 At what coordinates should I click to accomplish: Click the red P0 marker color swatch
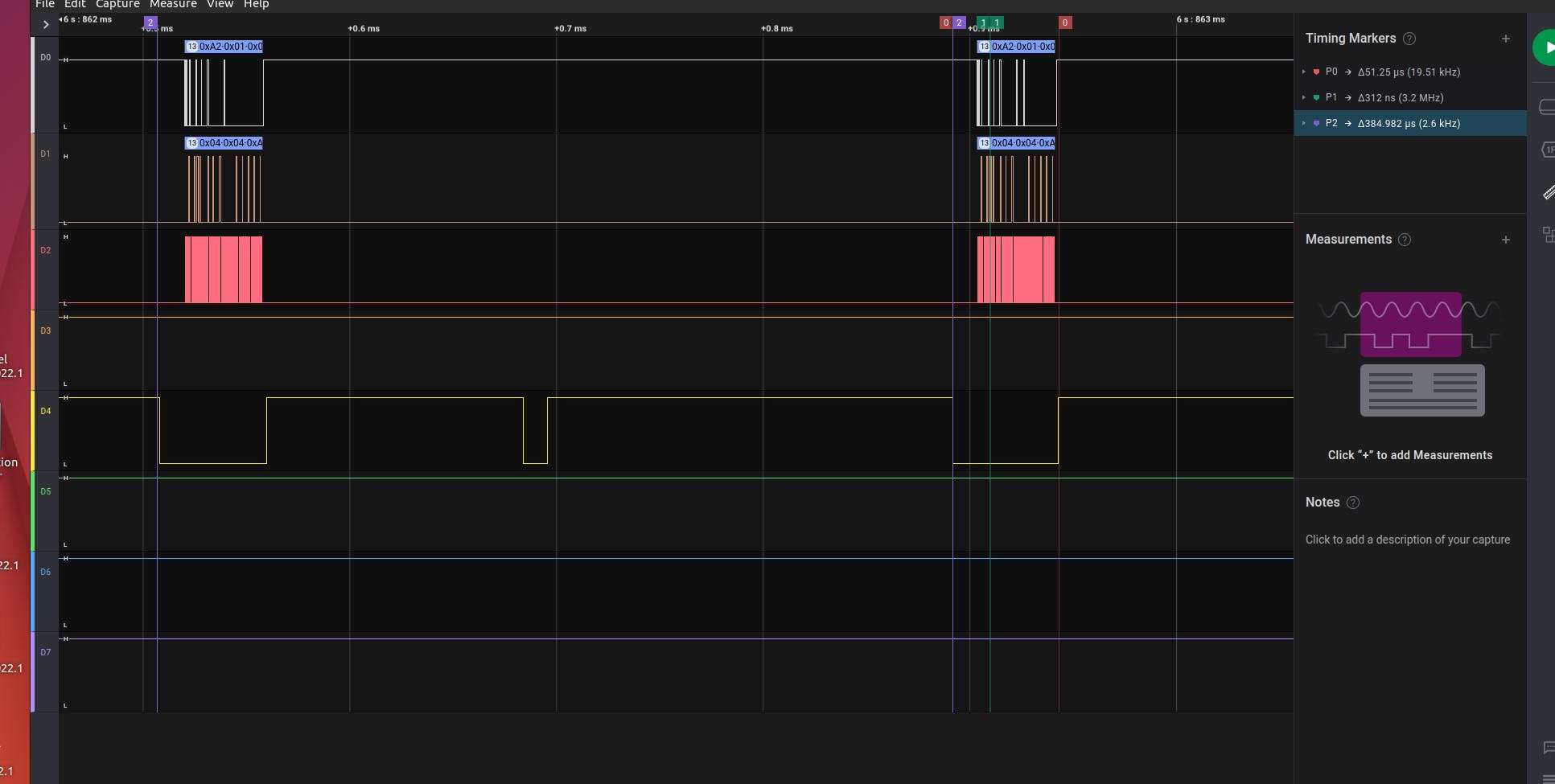(1316, 72)
